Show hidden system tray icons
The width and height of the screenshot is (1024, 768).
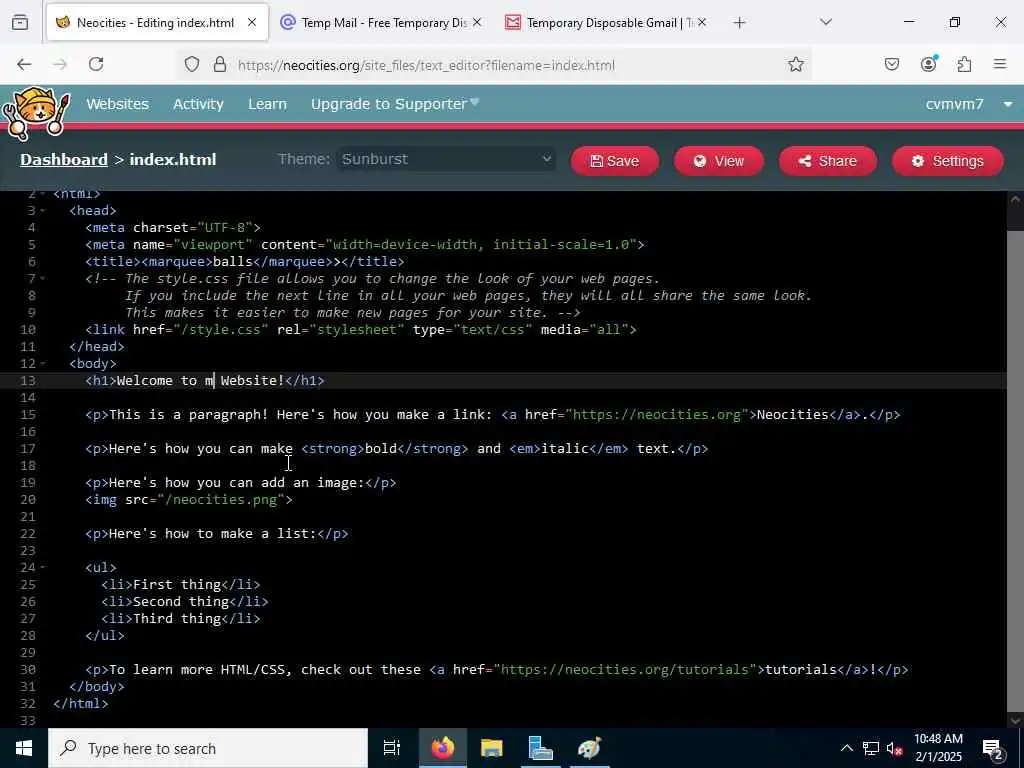pyautogui.click(x=846, y=748)
